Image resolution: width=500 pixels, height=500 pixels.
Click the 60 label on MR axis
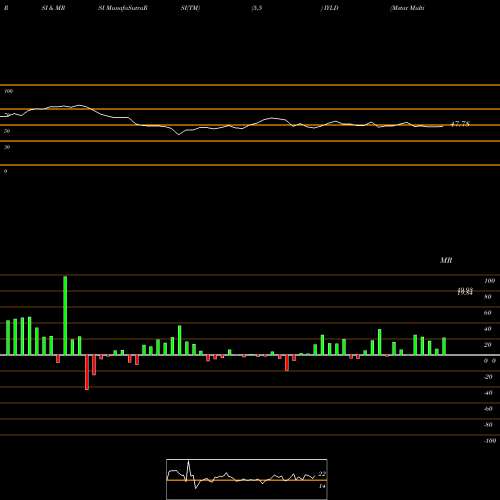pyautogui.click(x=488, y=313)
